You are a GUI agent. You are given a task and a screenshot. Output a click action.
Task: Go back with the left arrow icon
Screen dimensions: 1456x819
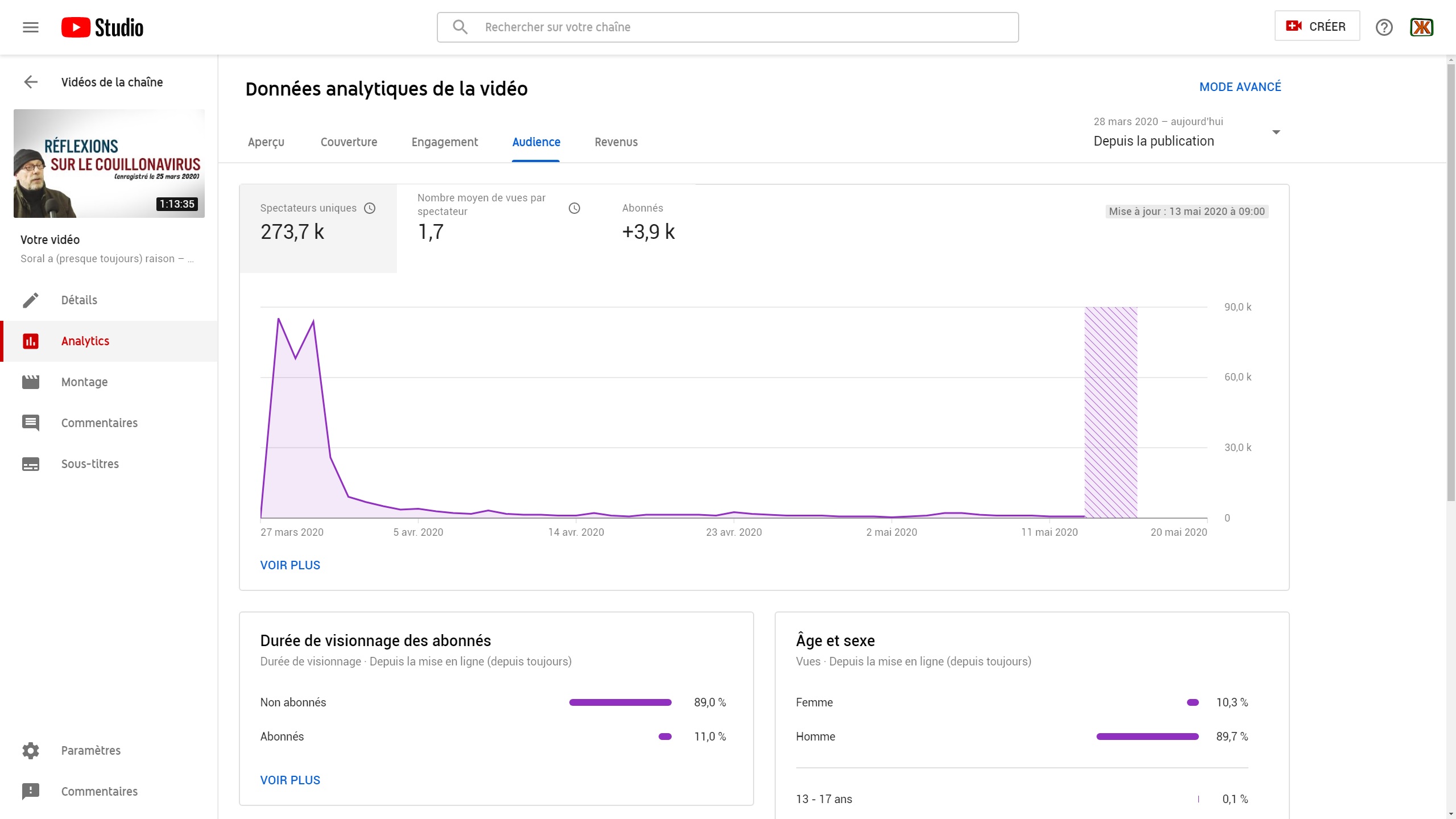click(31, 82)
